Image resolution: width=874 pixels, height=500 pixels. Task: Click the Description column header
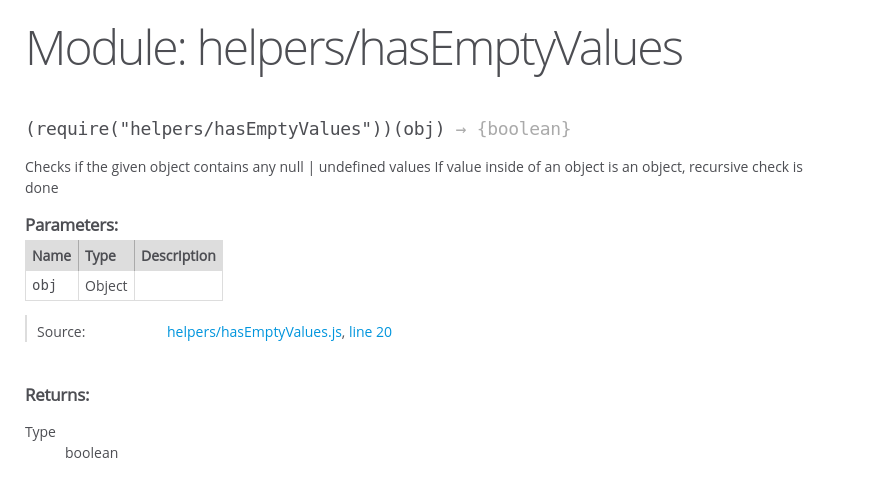point(178,256)
